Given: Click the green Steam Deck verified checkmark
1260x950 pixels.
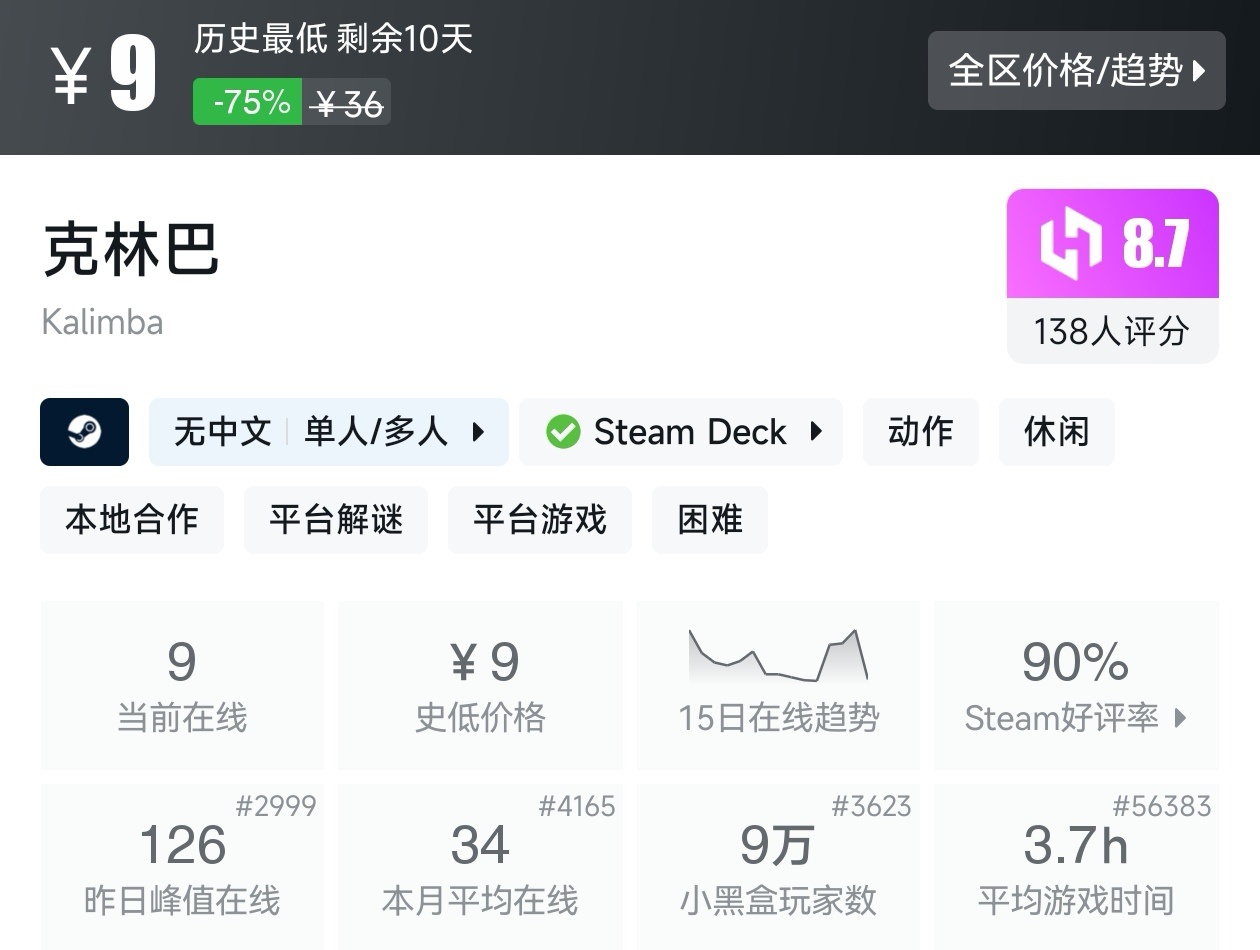Looking at the screenshot, I should [x=563, y=432].
